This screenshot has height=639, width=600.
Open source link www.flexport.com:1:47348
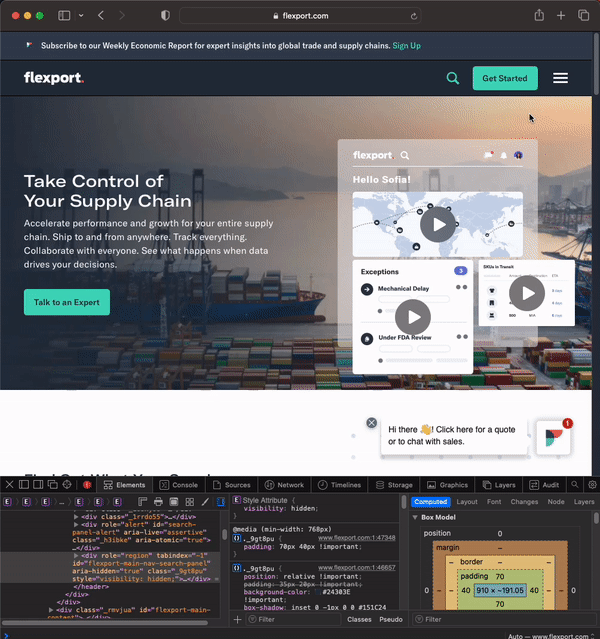coord(357,538)
